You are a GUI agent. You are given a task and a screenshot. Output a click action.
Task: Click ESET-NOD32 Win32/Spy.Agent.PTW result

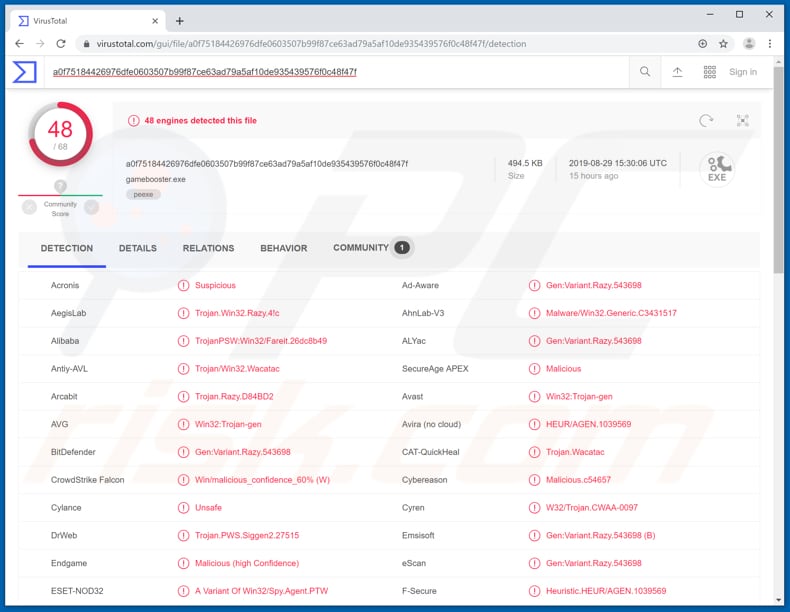tap(261, 591)
